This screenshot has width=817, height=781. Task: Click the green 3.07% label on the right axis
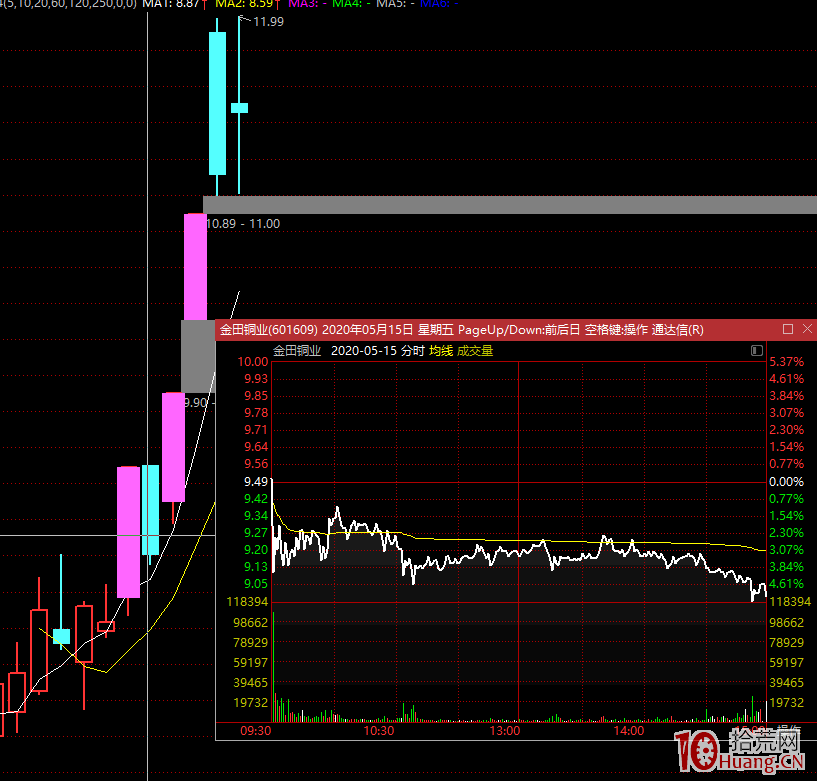786,549
